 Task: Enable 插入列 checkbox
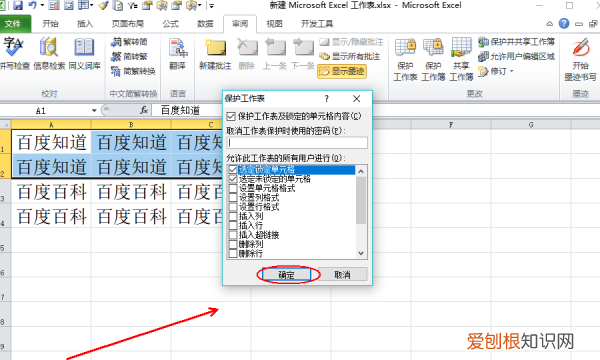point(233,216)
